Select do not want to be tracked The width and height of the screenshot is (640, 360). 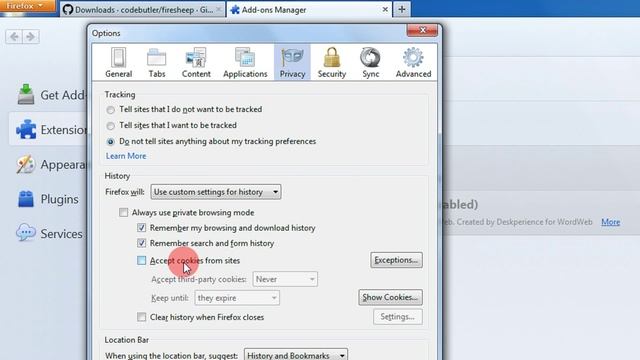(x=110, y=110)
